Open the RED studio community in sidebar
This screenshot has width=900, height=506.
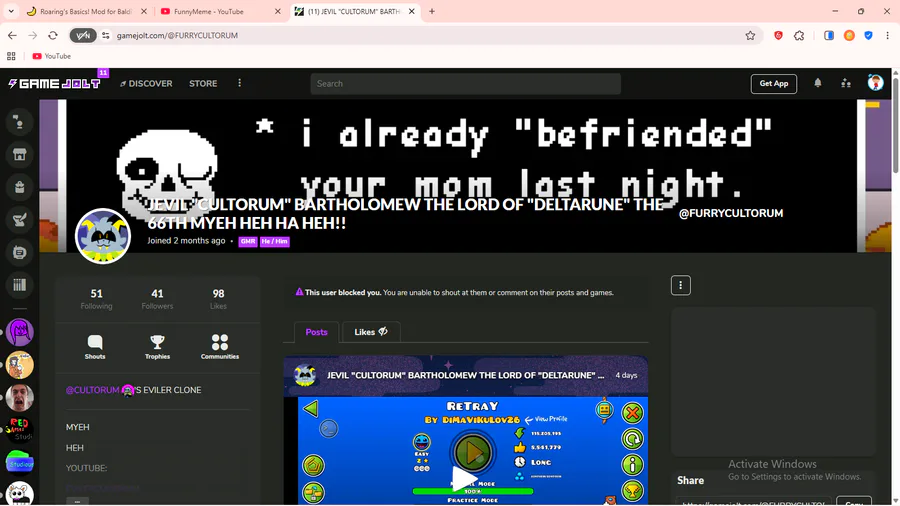[x=20, y=430]
